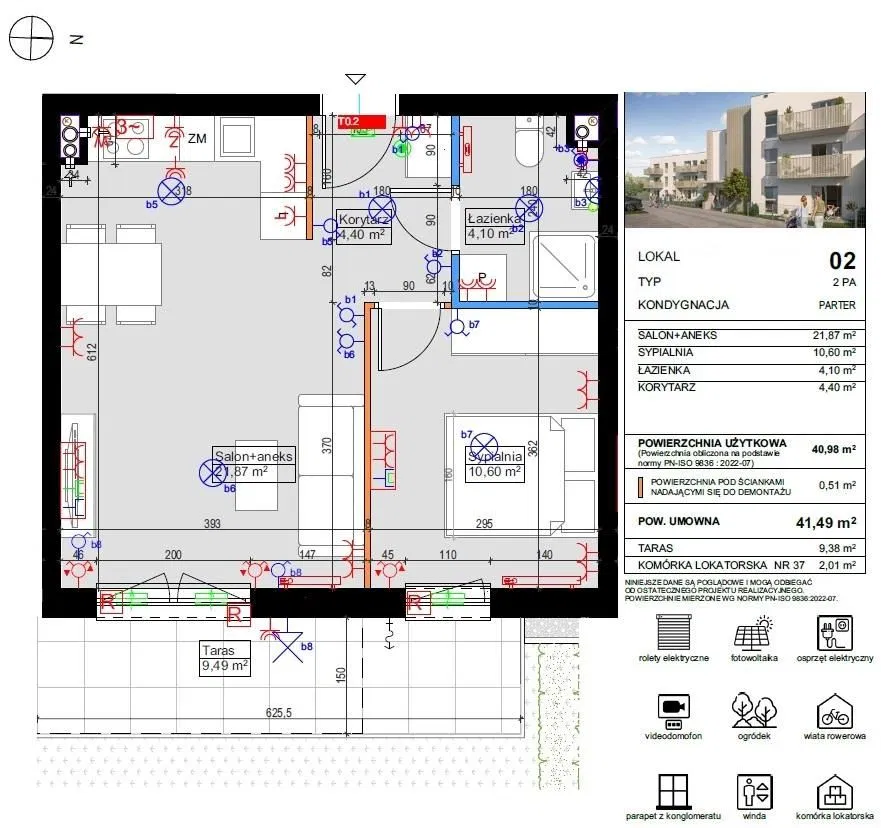Click the entrance triangle marker above door
The image size is (881, 828).
point(355,79)
